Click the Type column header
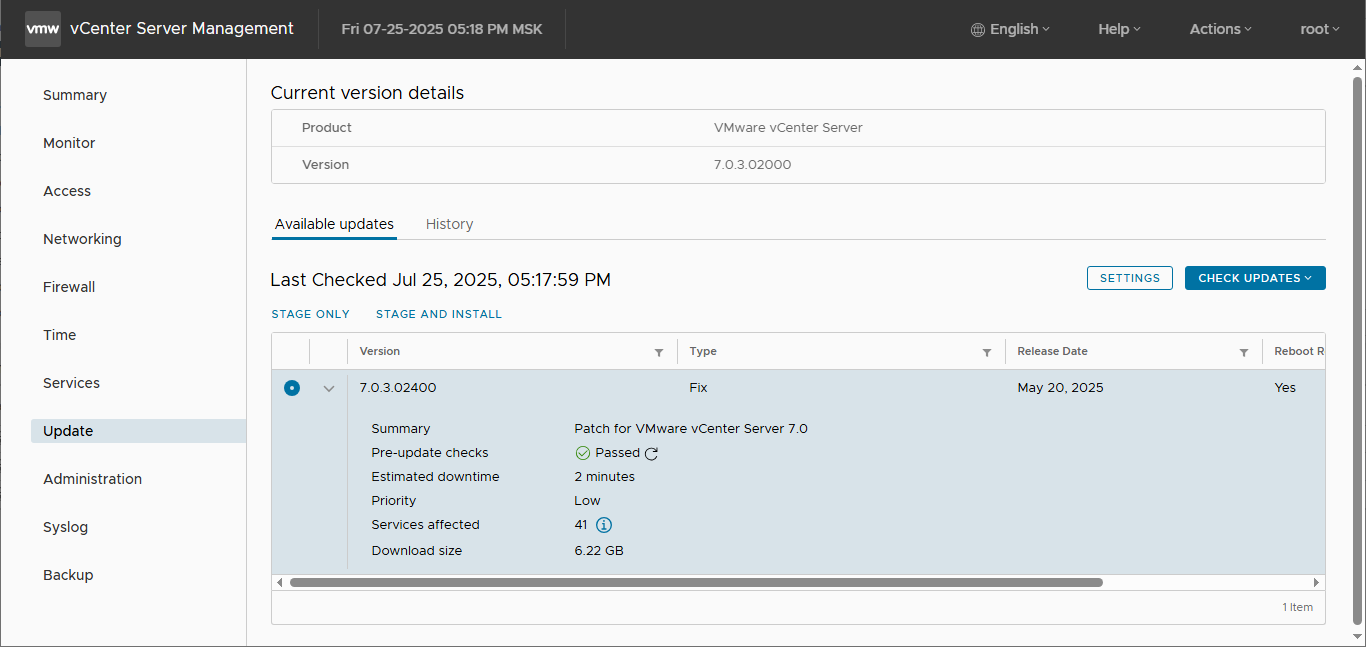 pos(703,352)
